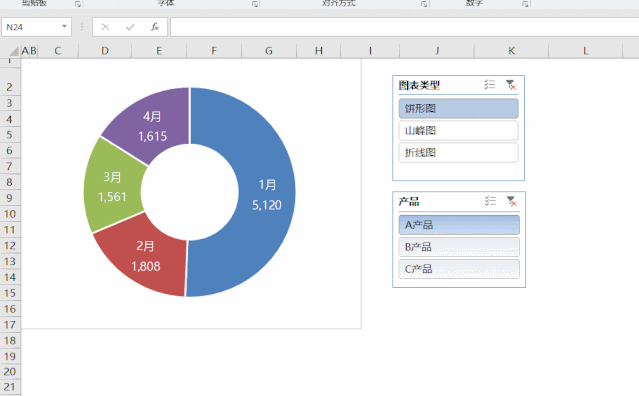Click the insert function fx icon
The height and width of the screenshot is (396, 639).
click(154, 27)
